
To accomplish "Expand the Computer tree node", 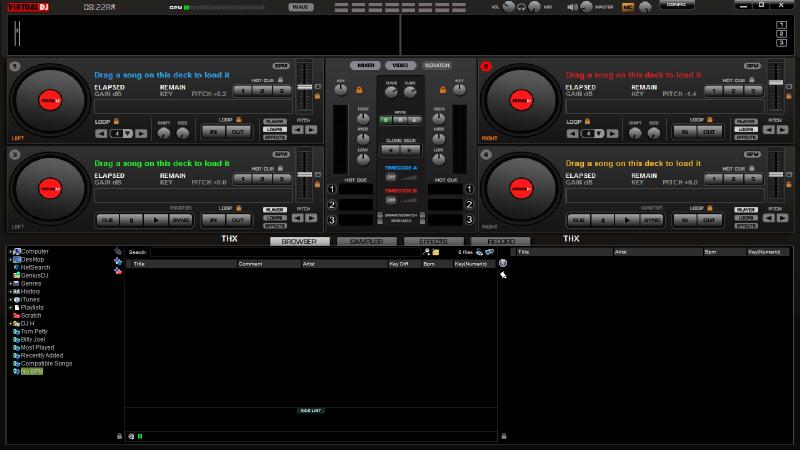I will pyautogui.click(x=10, y=252).
